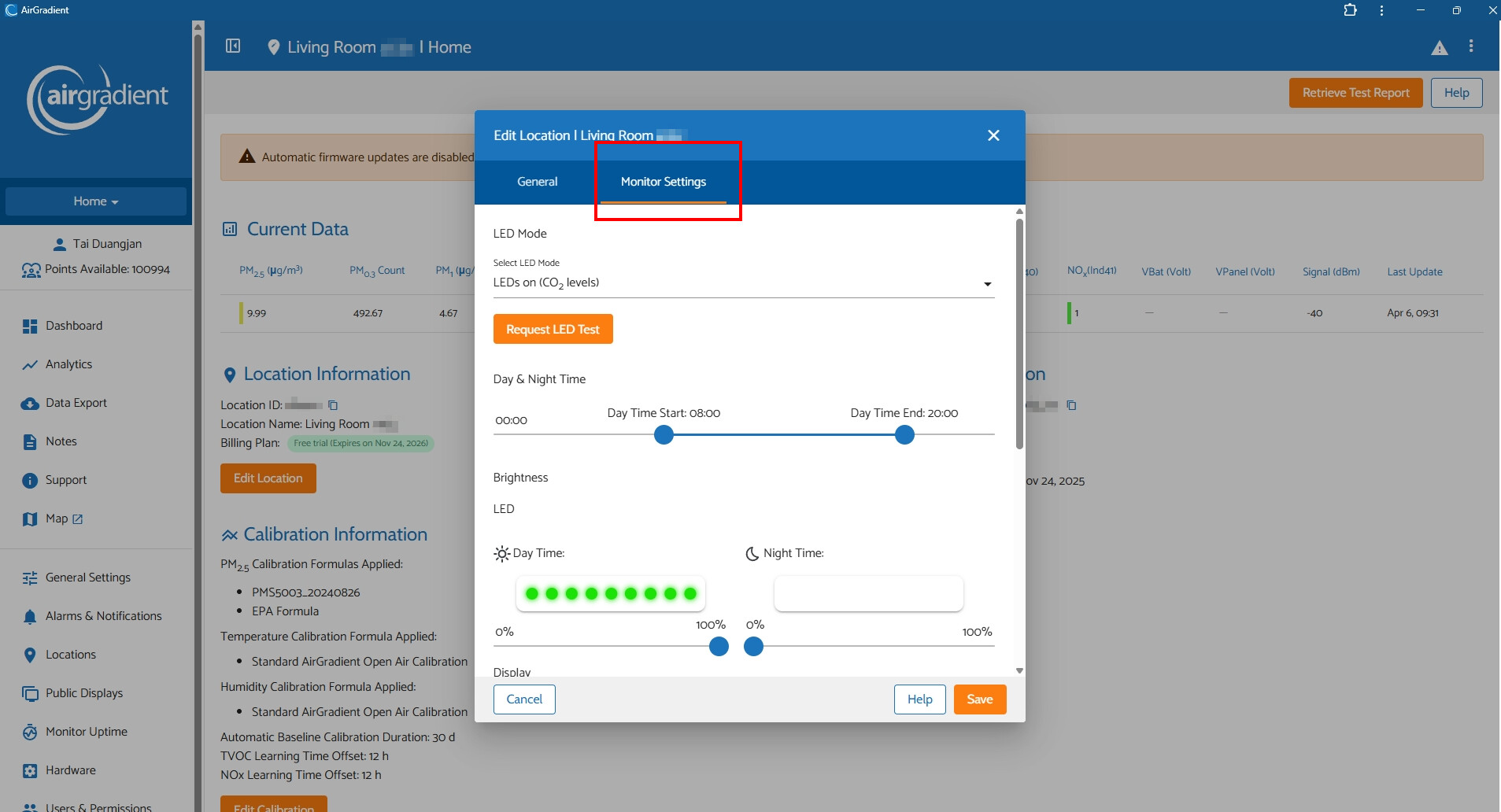Close the Edit Location dialog

click(993, 135)
